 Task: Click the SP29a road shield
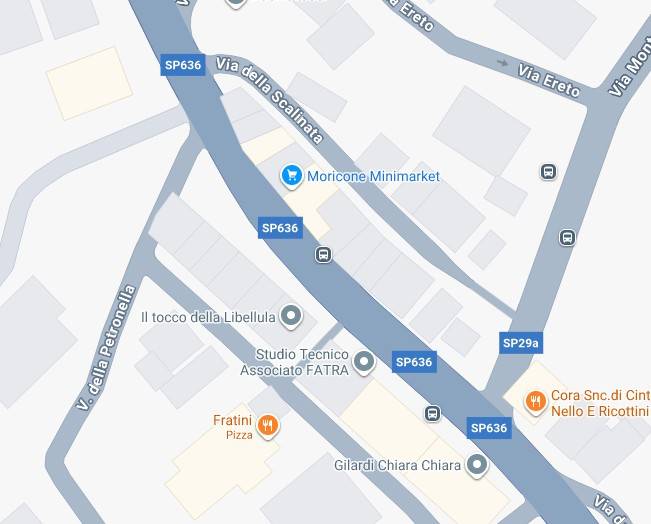coord(521,343)
